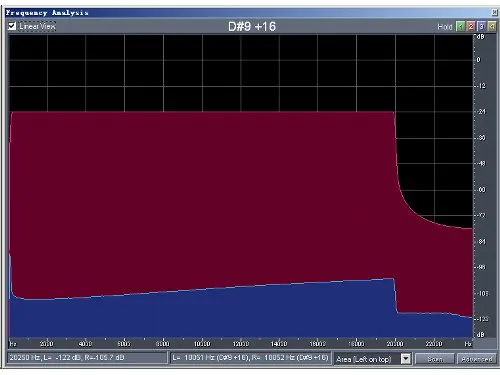This screenshot has height=375, width=500.
Task: Activate red Hold button 2
Action: point(471,27)
